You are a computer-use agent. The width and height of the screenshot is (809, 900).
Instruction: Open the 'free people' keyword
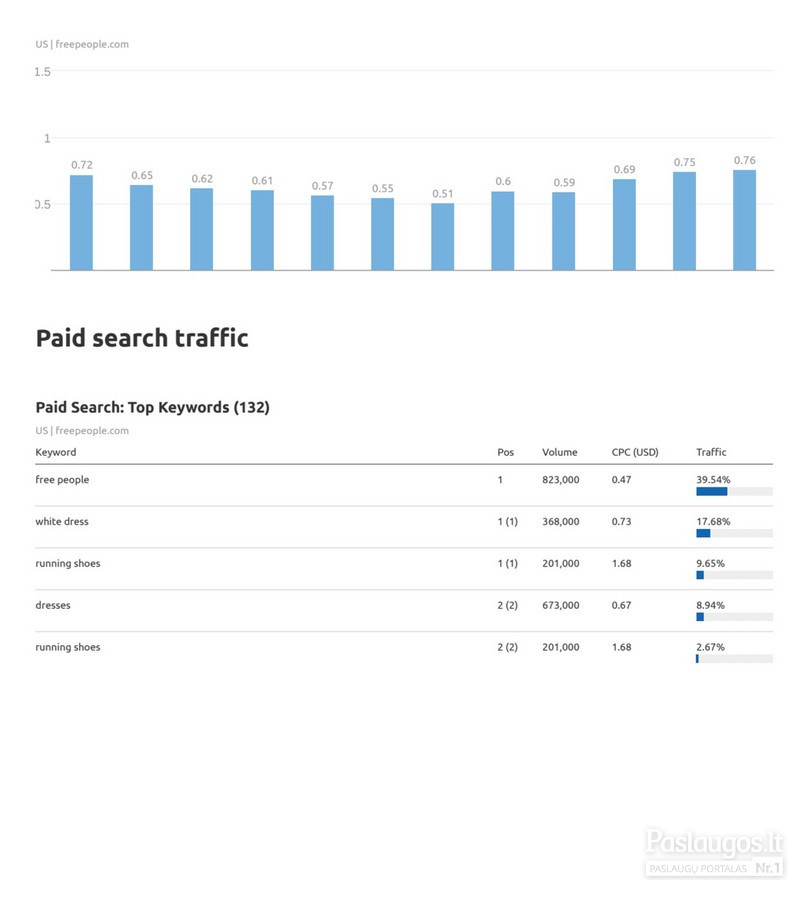click(62, 480)
